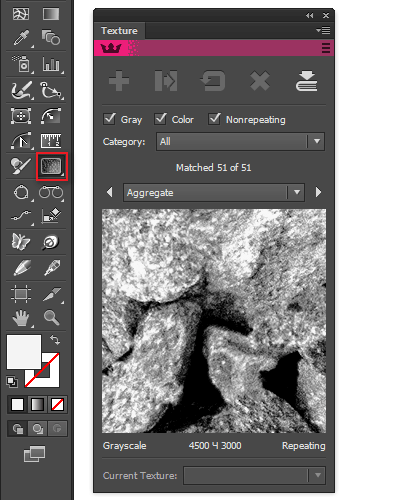This screenshot has width=400, height=500.
Task: Open the Category dropdown set to All
Action: pos(240,142)
